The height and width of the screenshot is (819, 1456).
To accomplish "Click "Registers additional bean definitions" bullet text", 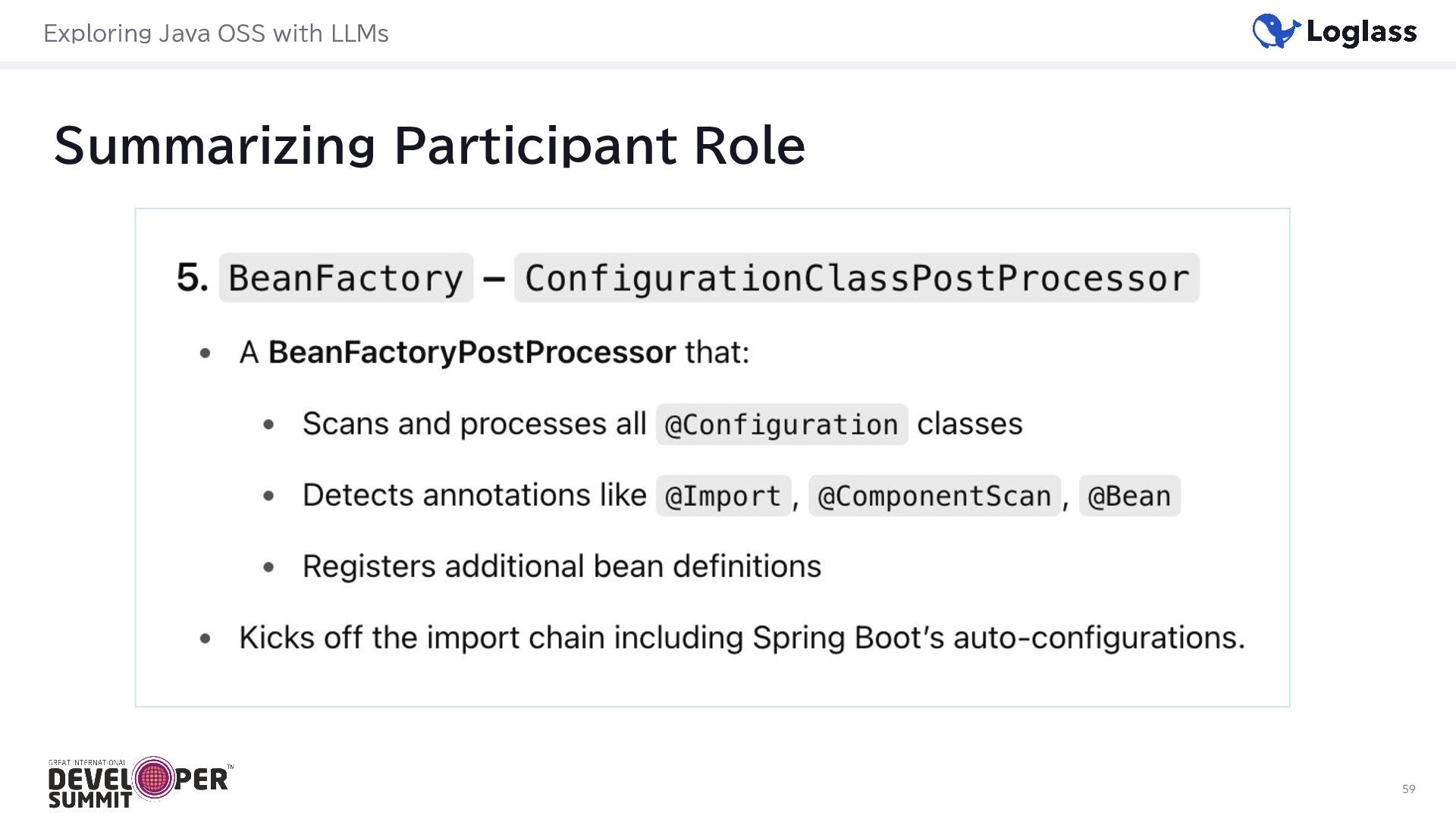I will tap(561, 566).
